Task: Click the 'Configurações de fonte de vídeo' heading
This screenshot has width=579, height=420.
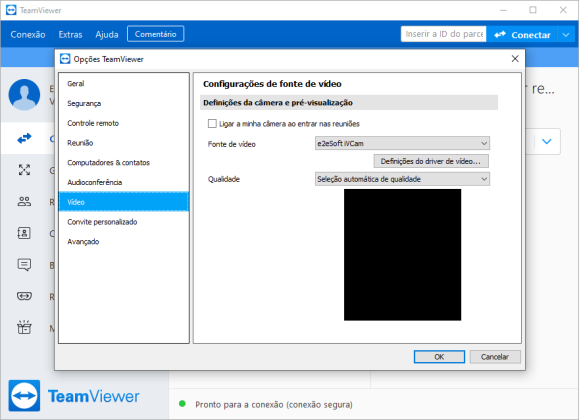Action: coord(272,84)
